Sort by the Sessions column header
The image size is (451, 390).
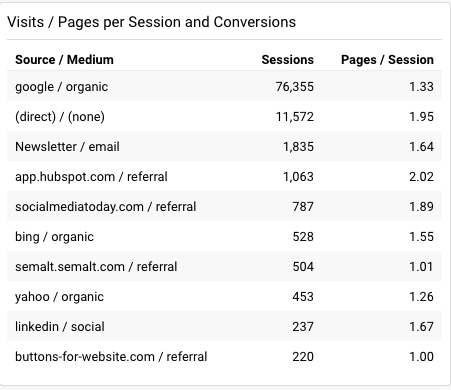pos(288,60)
